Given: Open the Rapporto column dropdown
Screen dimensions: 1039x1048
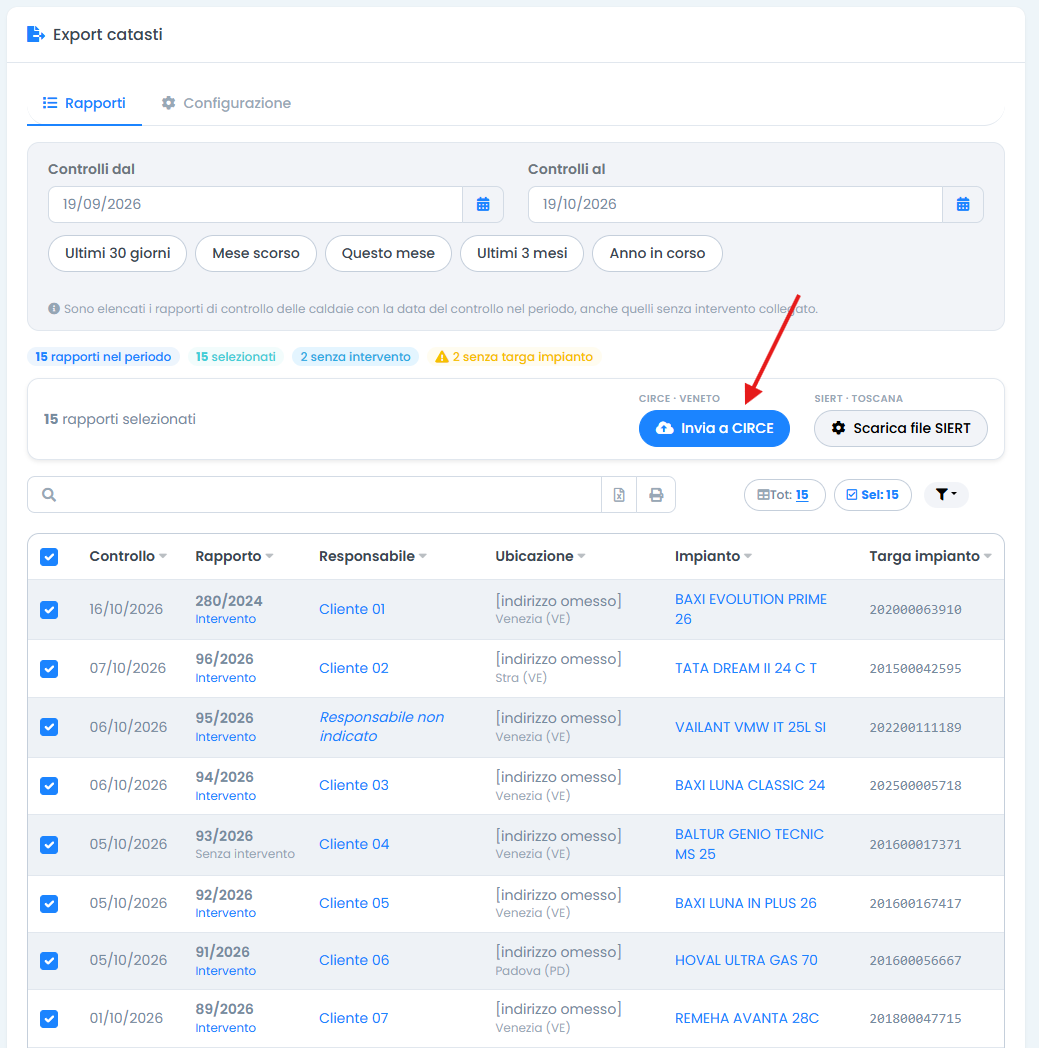Looking at the screenshot, I should [x=270, y=556].
